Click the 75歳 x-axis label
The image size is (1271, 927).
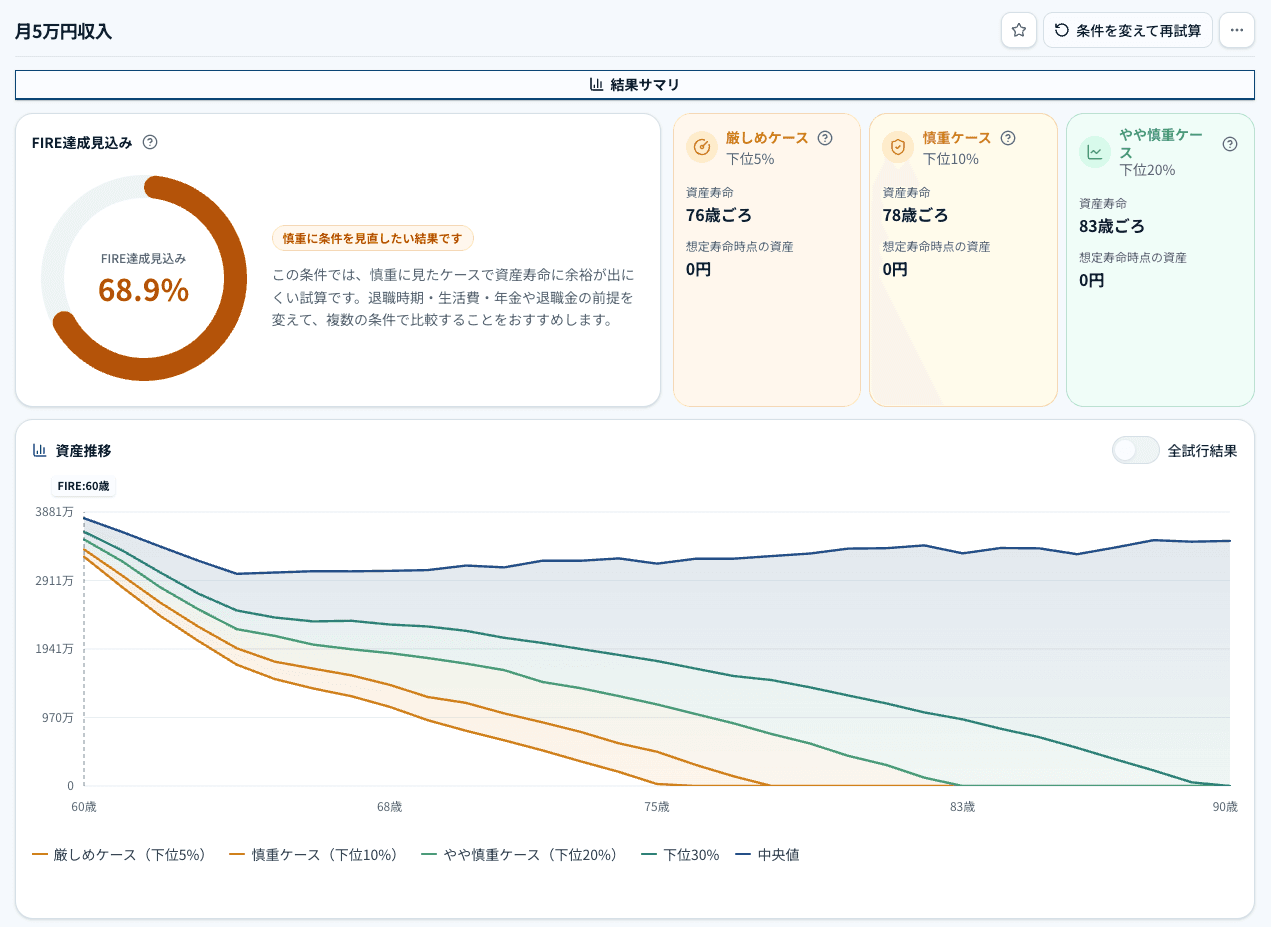click(x=657, y=806)
